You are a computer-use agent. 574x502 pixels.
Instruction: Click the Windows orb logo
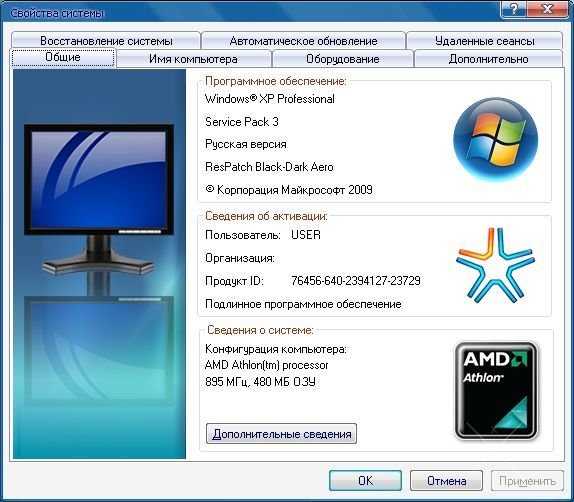[495, 140]
